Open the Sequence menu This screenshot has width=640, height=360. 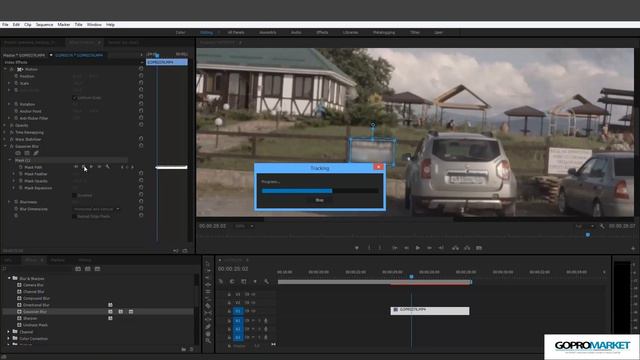(44, 24)
